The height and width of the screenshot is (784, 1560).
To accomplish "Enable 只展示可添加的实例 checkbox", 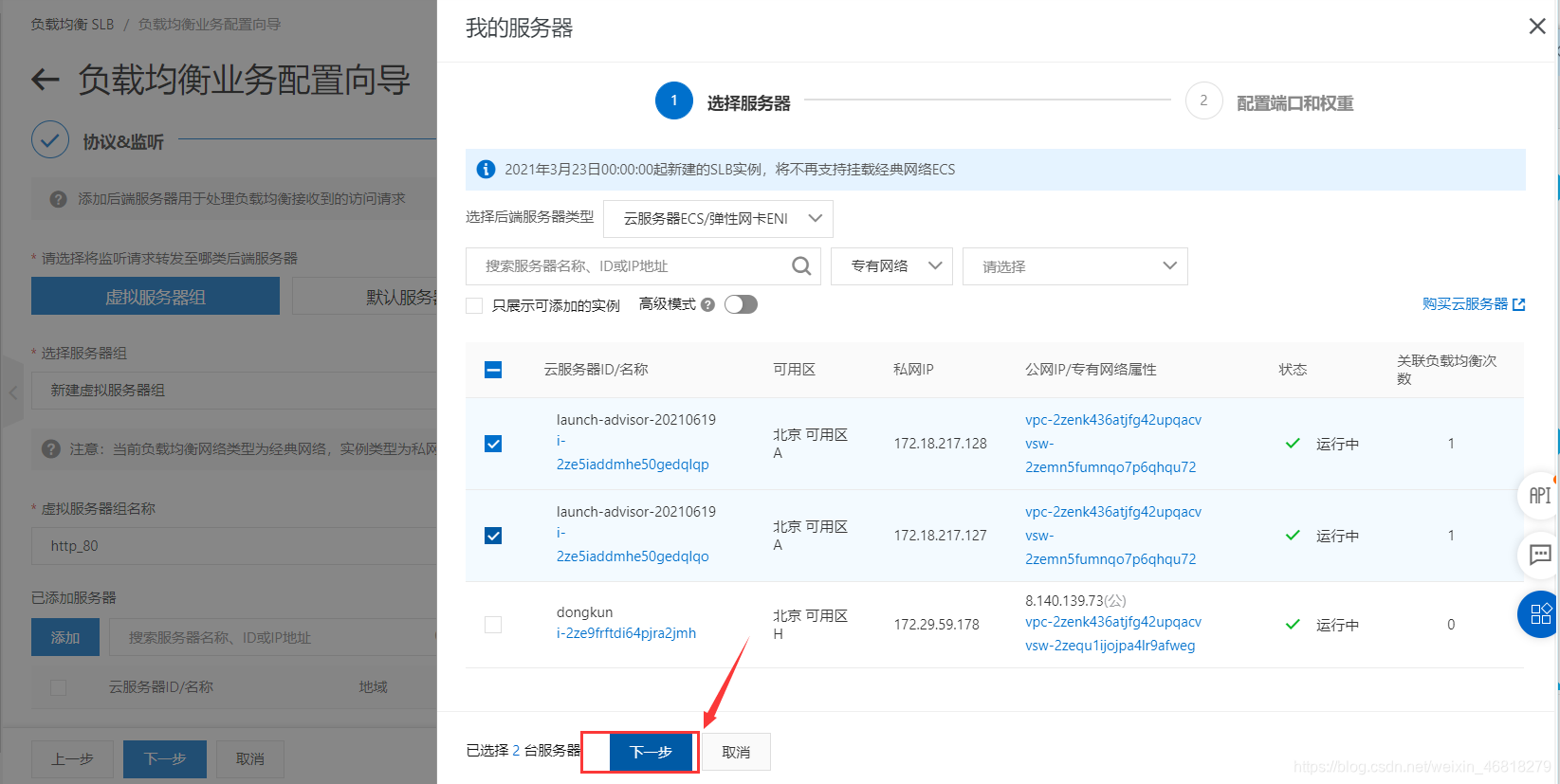I will pos(474,305).
